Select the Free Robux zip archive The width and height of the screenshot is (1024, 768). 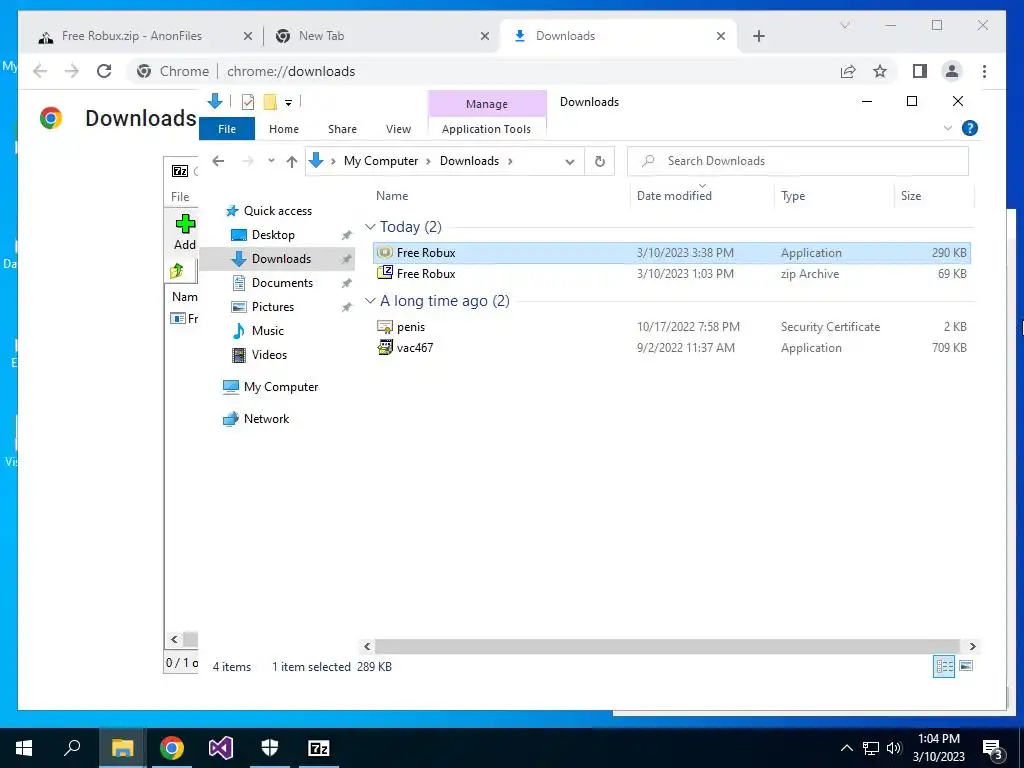[x=672, y=274]
